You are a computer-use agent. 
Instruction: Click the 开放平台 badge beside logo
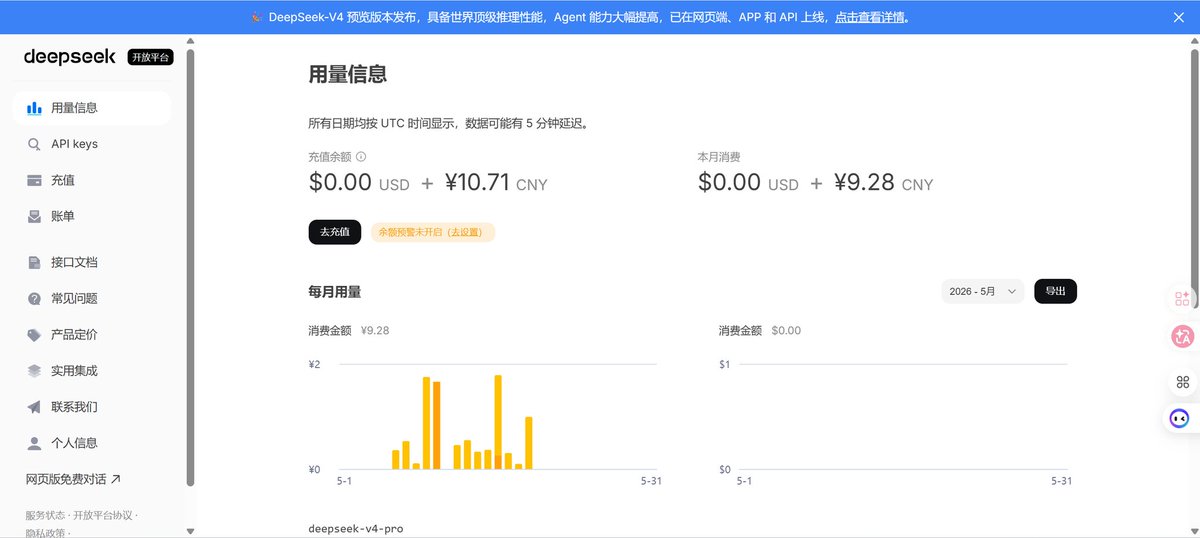[x=150, y=58]
